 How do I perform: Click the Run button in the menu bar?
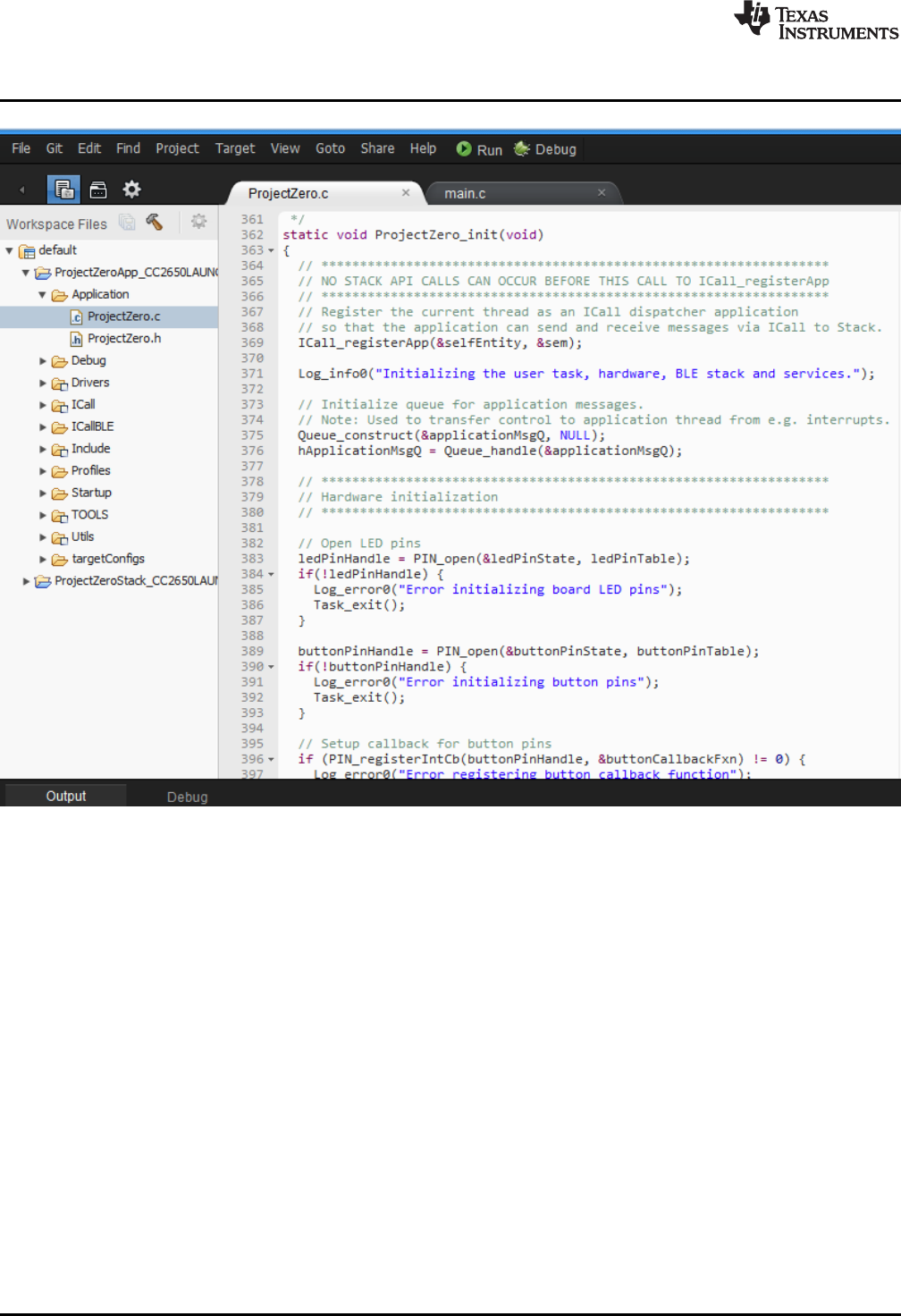(479, 149)
